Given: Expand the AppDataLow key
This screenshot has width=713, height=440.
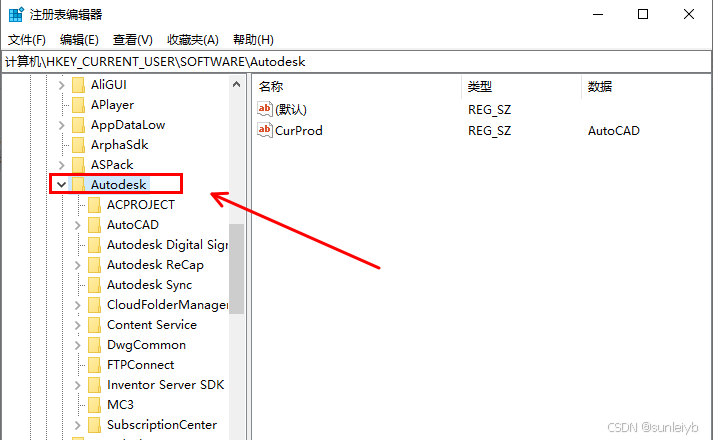Looking at the screenshot, I should (61, 125).
